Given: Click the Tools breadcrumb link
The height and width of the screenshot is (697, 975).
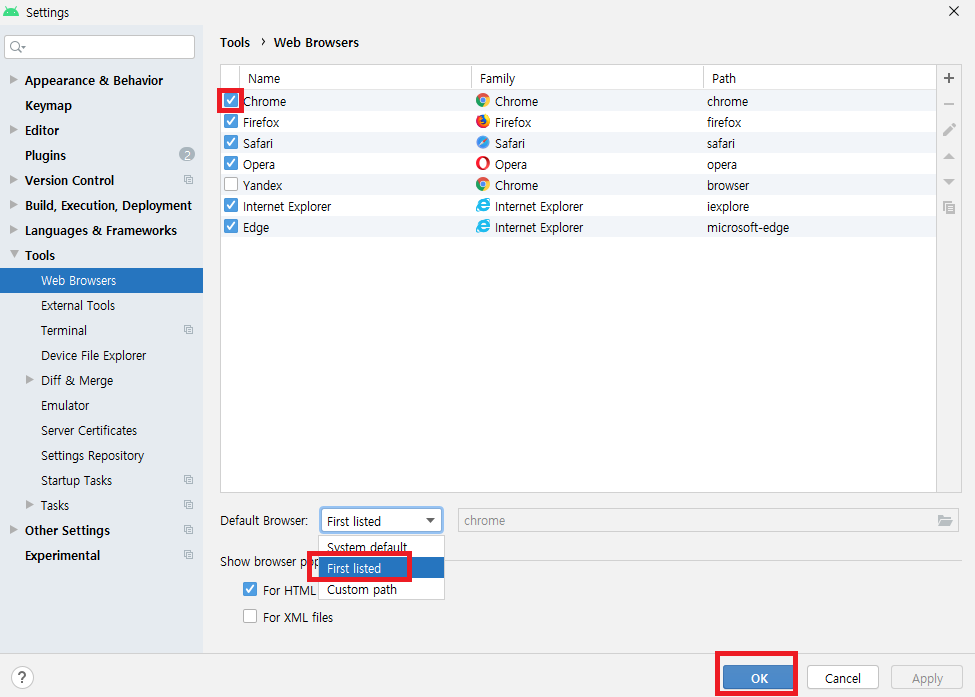Looking at the screenshot, I should click(x=234, y=42).
